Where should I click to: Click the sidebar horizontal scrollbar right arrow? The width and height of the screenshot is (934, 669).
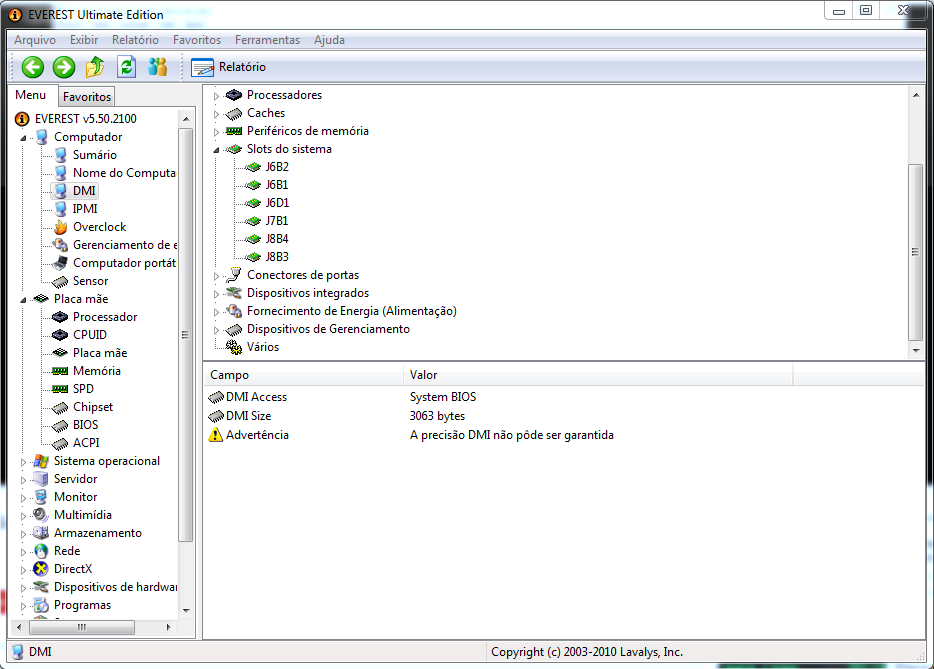click(169, 627)
